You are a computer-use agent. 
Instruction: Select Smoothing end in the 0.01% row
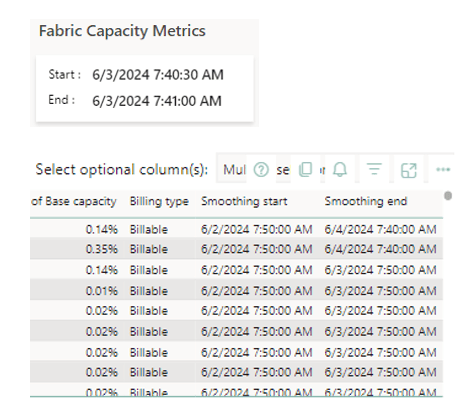[380, 291]
